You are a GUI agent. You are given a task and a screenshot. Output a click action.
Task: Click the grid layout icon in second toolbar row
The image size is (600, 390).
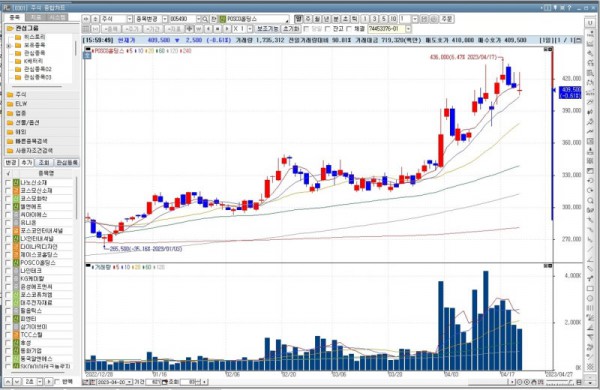coord(86,29)
